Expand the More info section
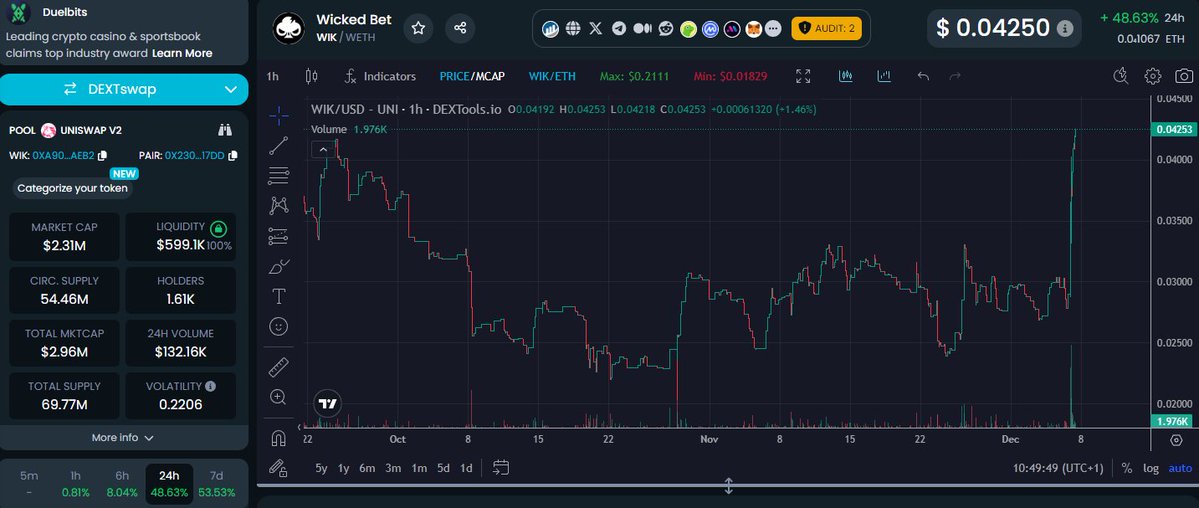This screenshot has height=508, width=1199. pyautogui.click(x=123, y=438)
